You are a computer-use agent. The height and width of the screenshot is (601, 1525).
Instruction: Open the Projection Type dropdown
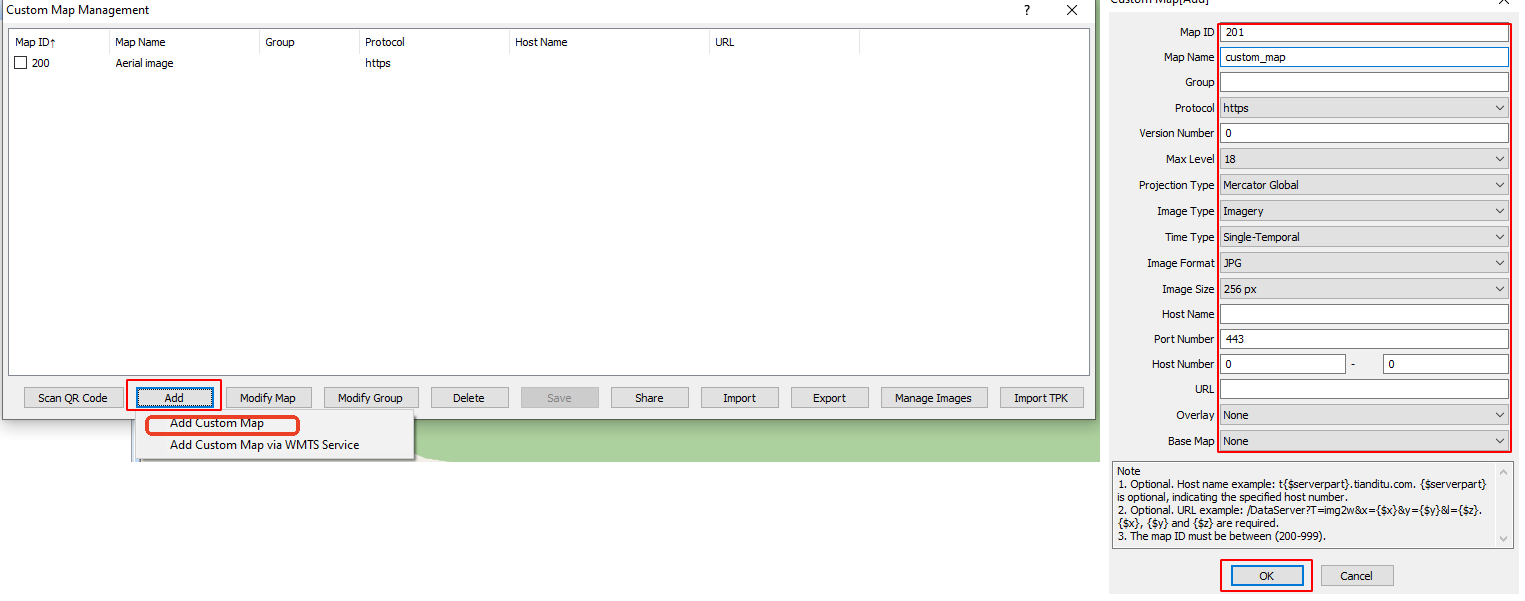click(x=1364, y=185)
